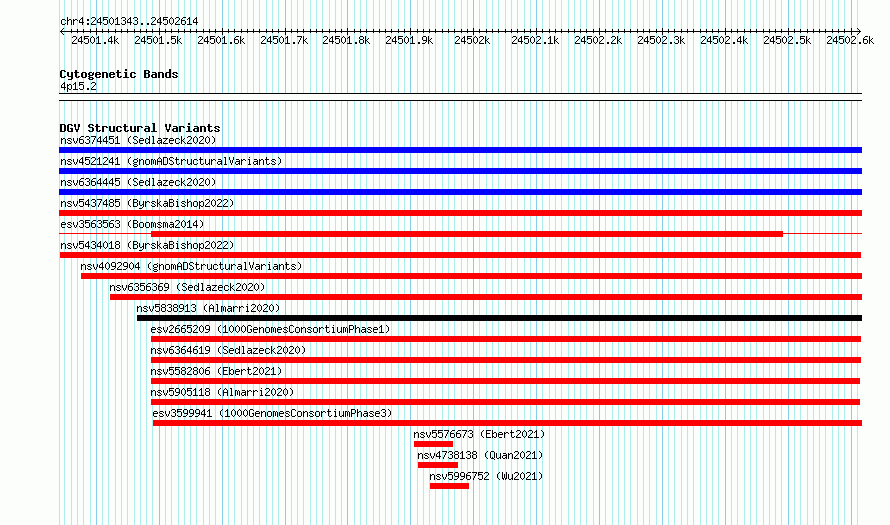
Task: Click nsv4092904 (gnomADStructuralVariants) label
Action: click(191, 266)
